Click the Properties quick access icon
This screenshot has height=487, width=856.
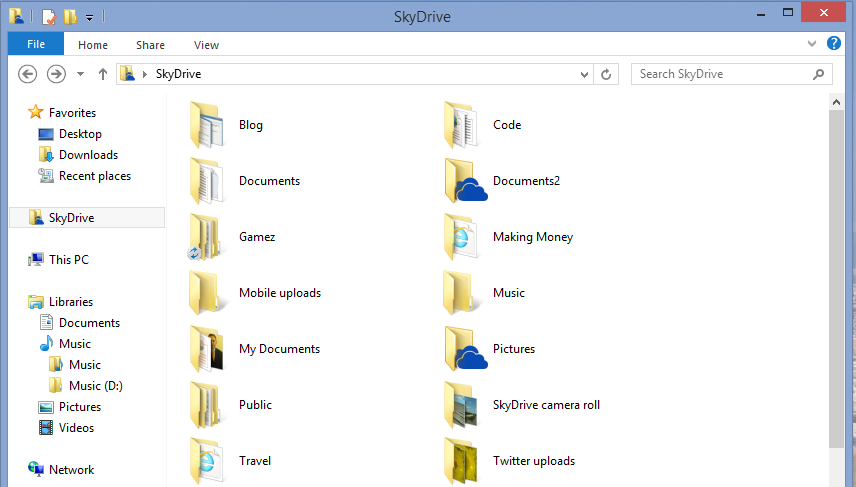pos(49,17)
